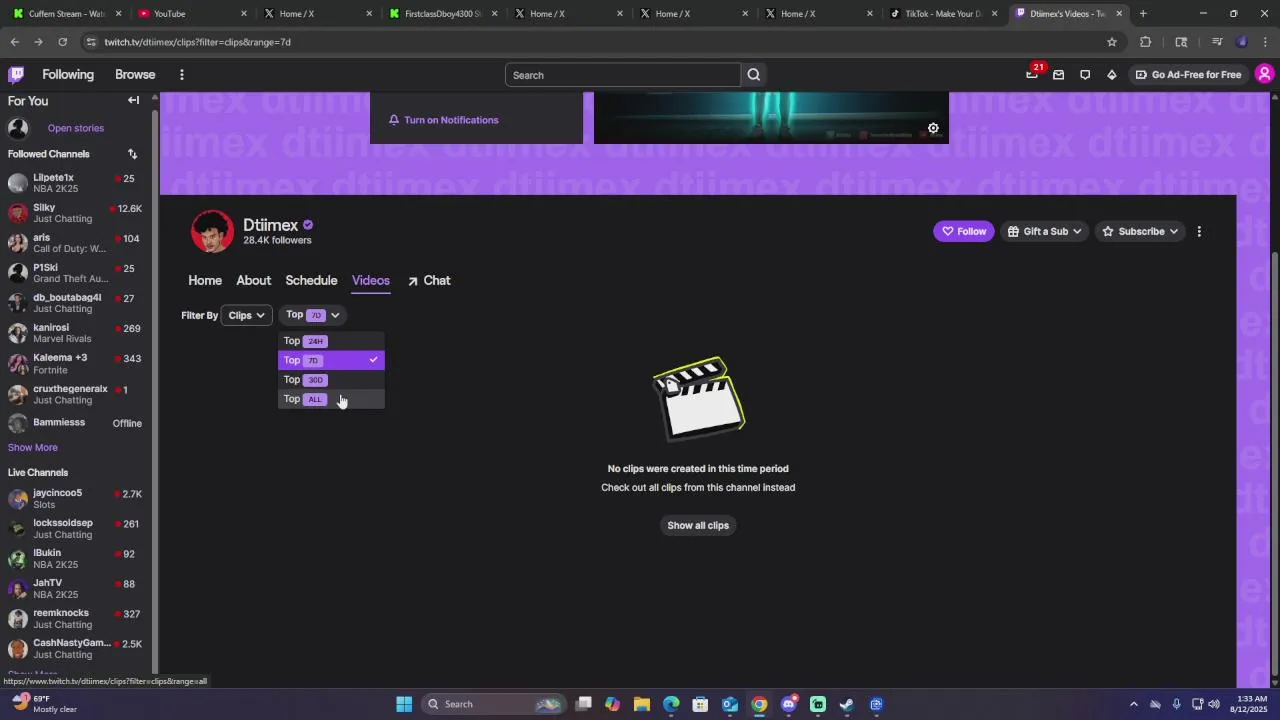This screenshot has height=720, width=1280.
Task: Open the Following page link
Action: tap(68, 75)
